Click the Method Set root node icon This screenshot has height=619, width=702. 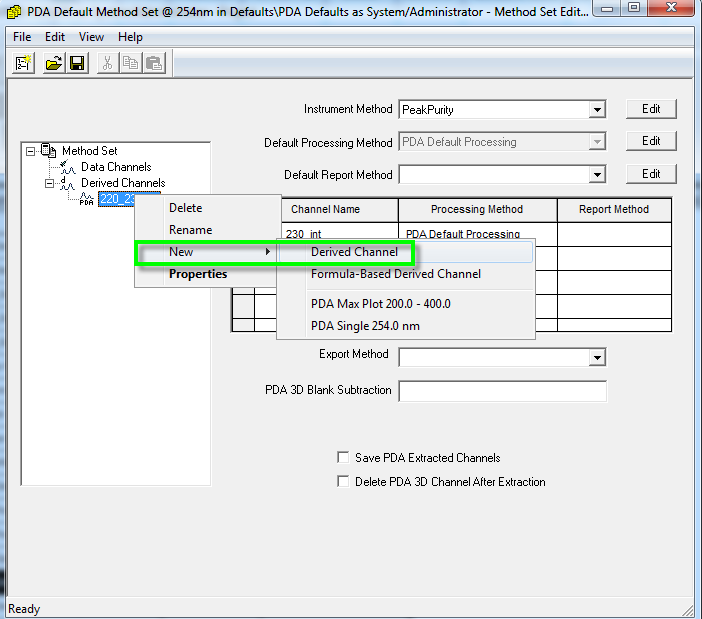(x=49, y=151)
